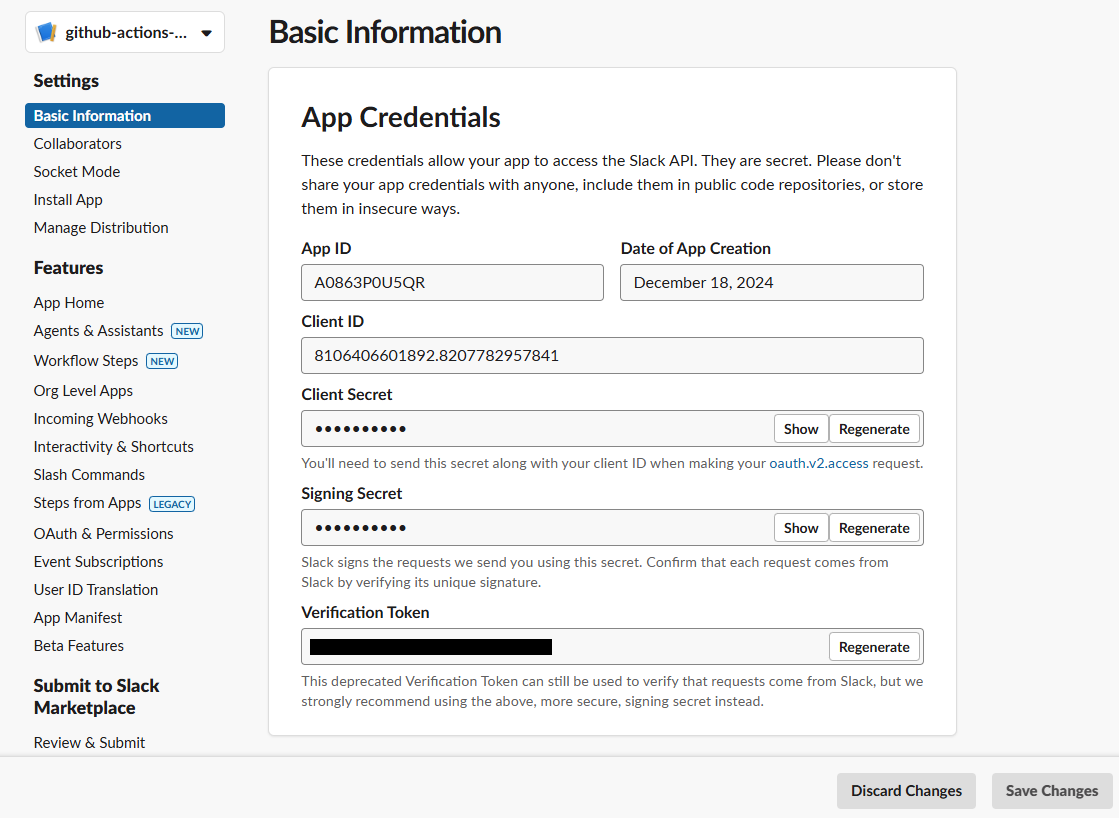Click the LEGACY badge beside Steps from Apps
Viewport: 1119px width, 818px height.
coord(172,504)
